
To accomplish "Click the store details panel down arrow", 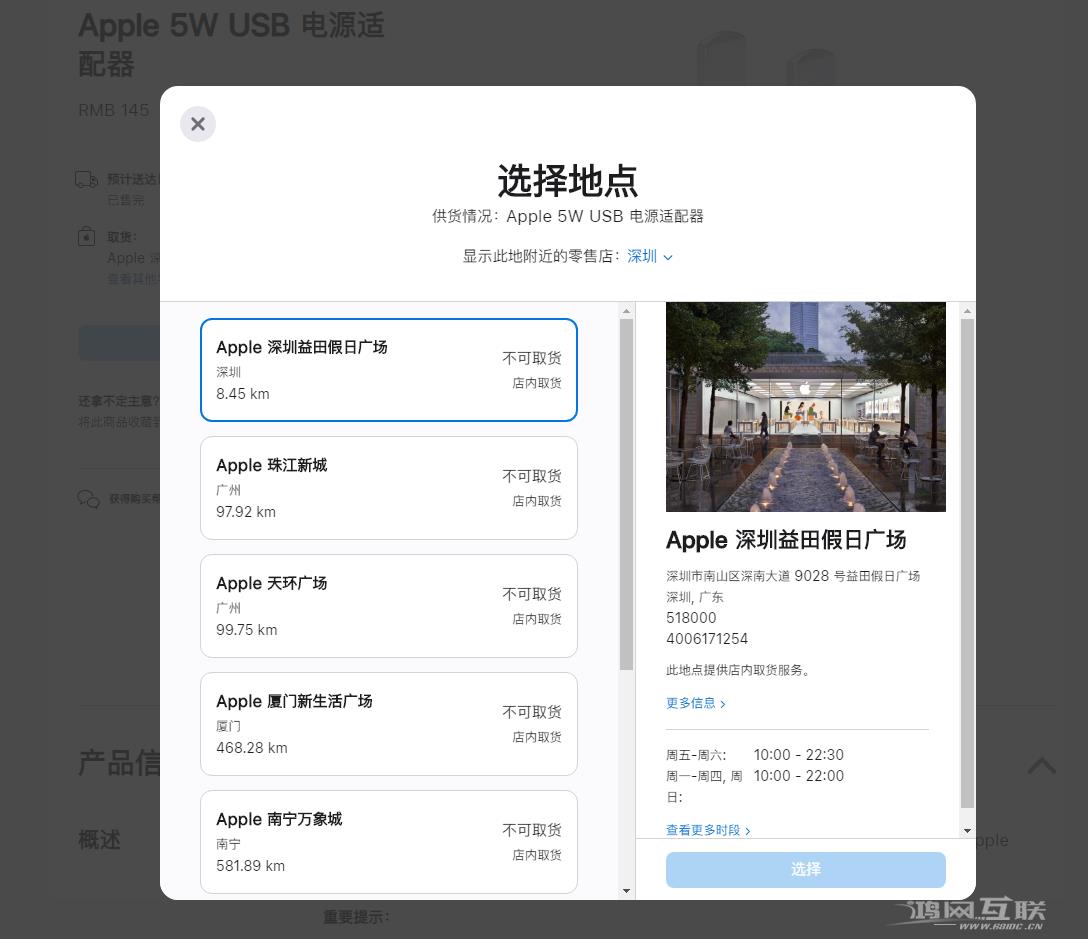I will click(967, 830).
